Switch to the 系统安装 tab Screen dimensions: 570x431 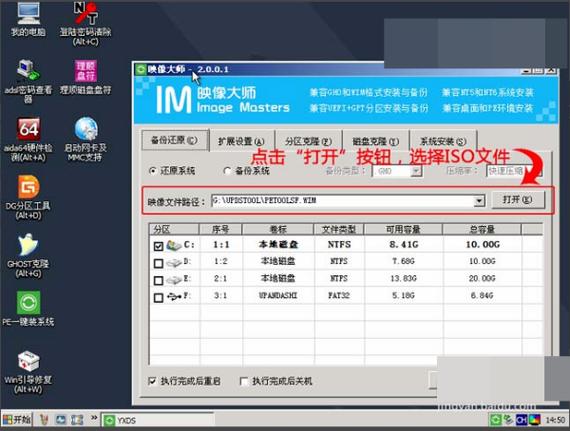tap(443, 141)
